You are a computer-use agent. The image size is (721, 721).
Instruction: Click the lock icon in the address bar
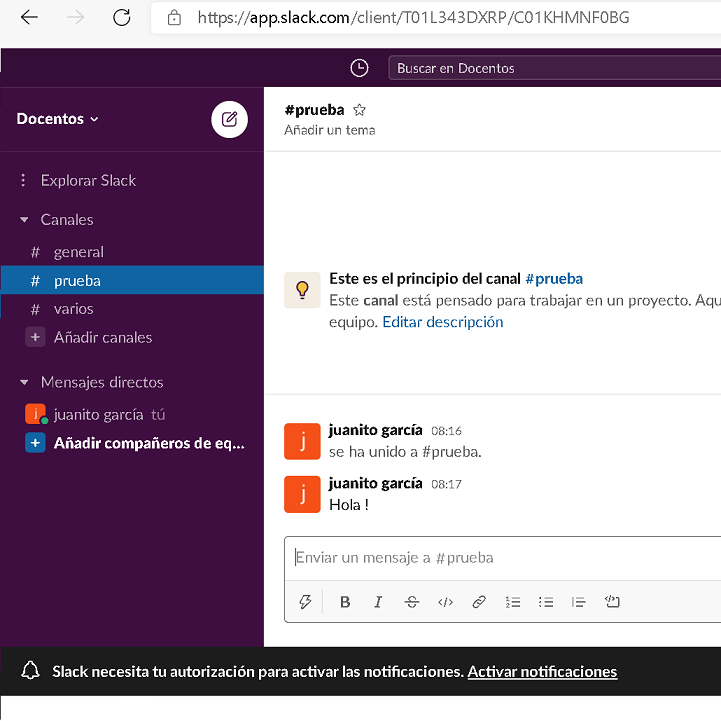coord(174,18)
